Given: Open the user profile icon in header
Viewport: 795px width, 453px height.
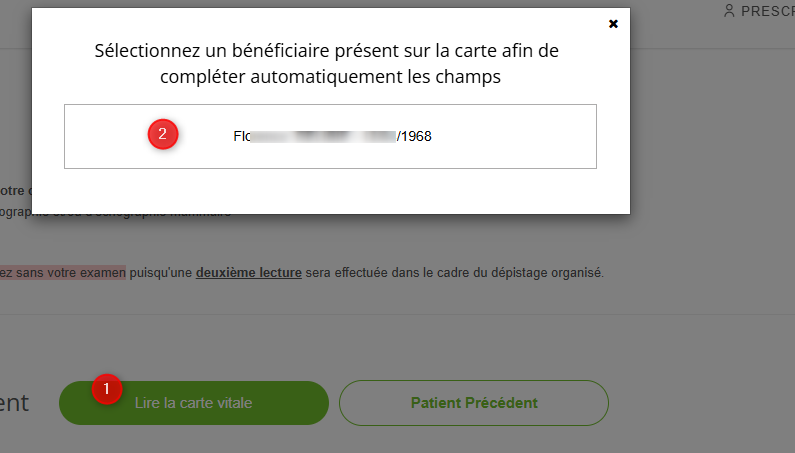Looking at the screenshot, I should pyautogui.click(x=729, y=11).
